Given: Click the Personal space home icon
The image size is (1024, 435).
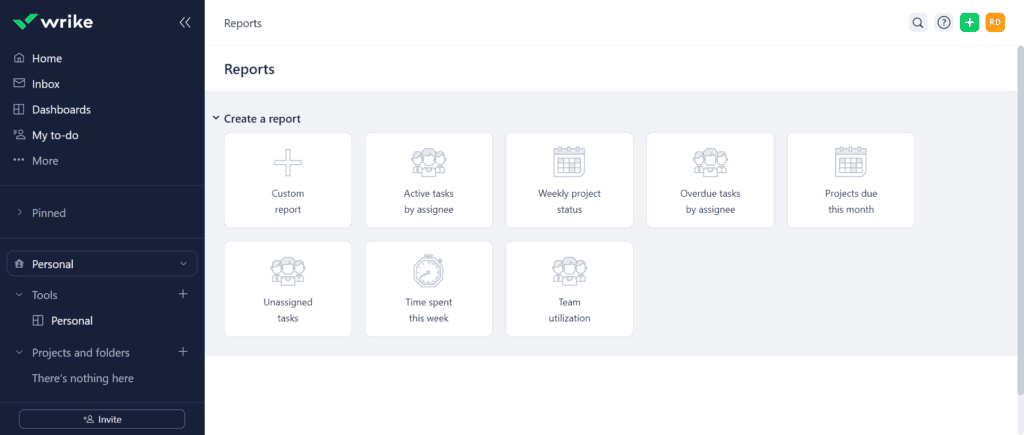Looking at the screenshot, I should [x=20, y=264].
